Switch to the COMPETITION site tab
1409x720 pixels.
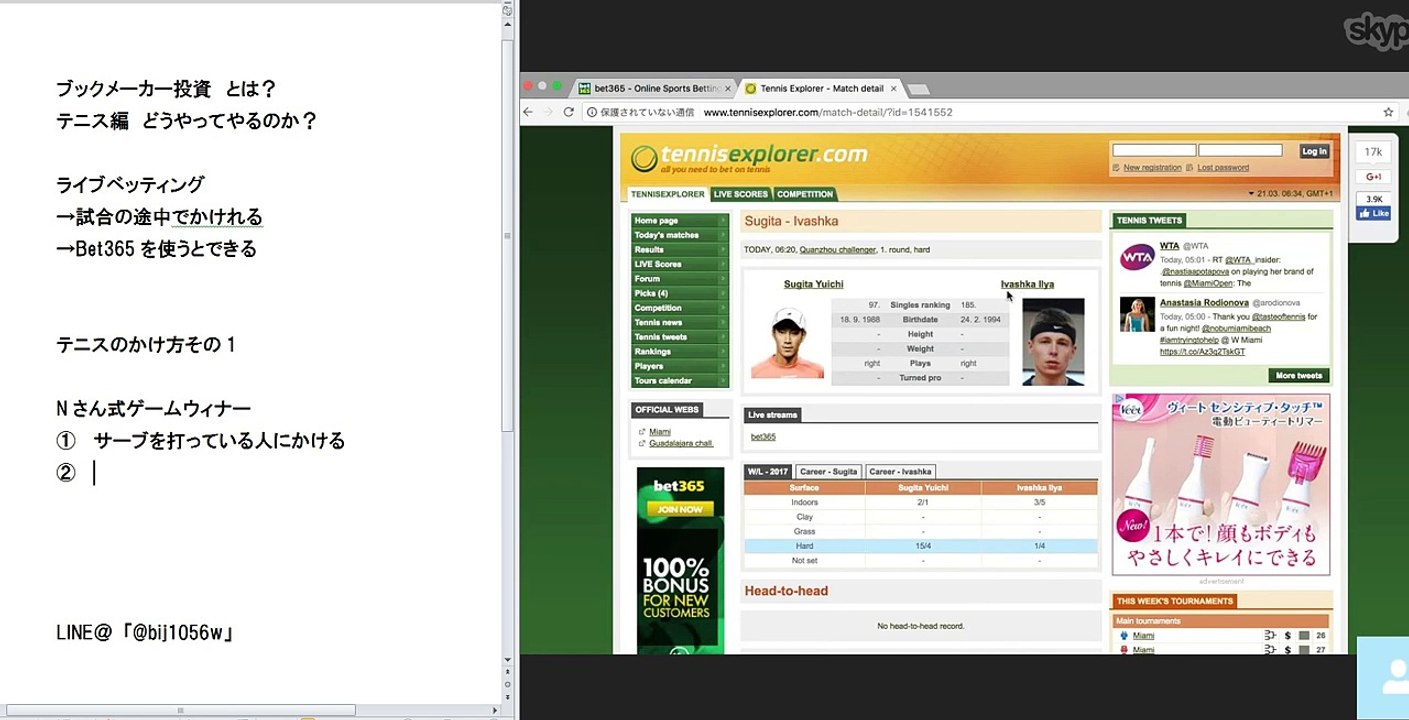805,194
